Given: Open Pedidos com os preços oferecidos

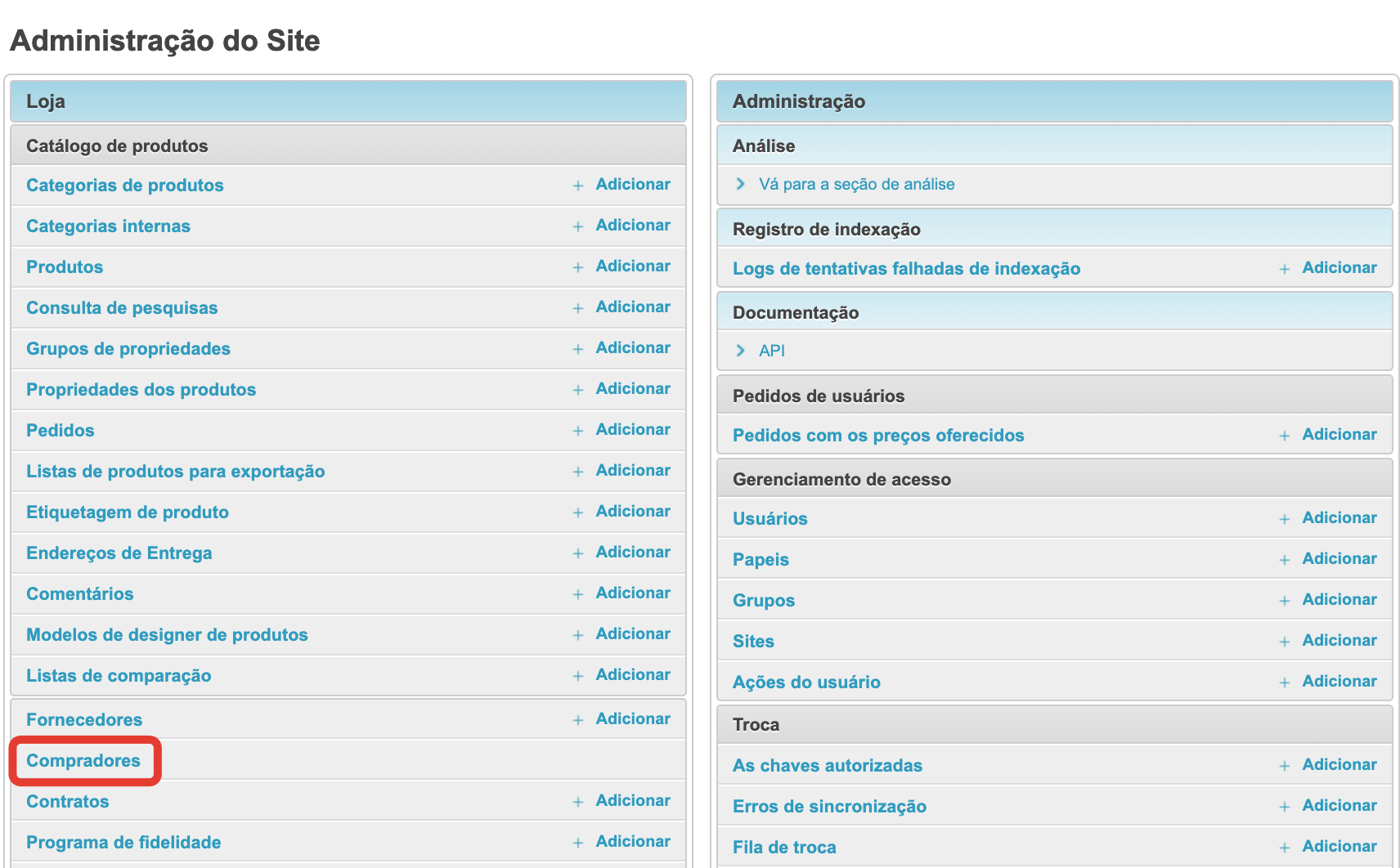Looking at the screenshot, I should click(x=877, y=436).
